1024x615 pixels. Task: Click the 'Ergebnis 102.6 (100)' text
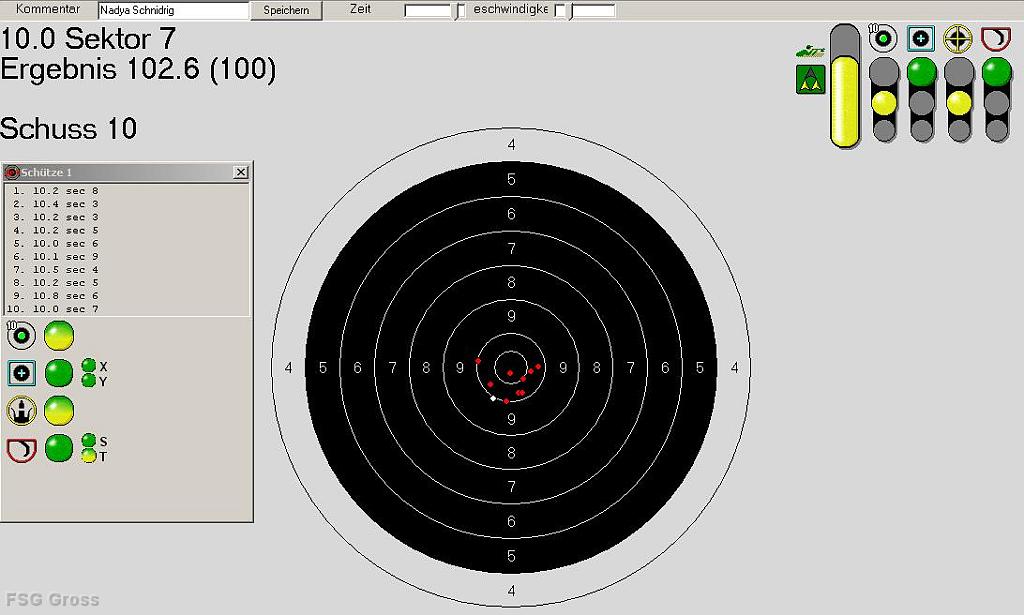click(138, 69)
